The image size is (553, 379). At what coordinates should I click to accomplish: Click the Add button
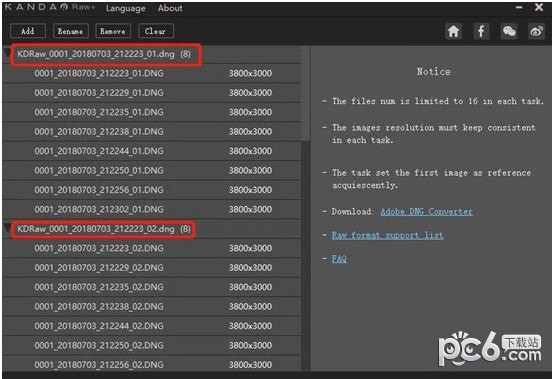pyautogui.click(x=28, y=31)
